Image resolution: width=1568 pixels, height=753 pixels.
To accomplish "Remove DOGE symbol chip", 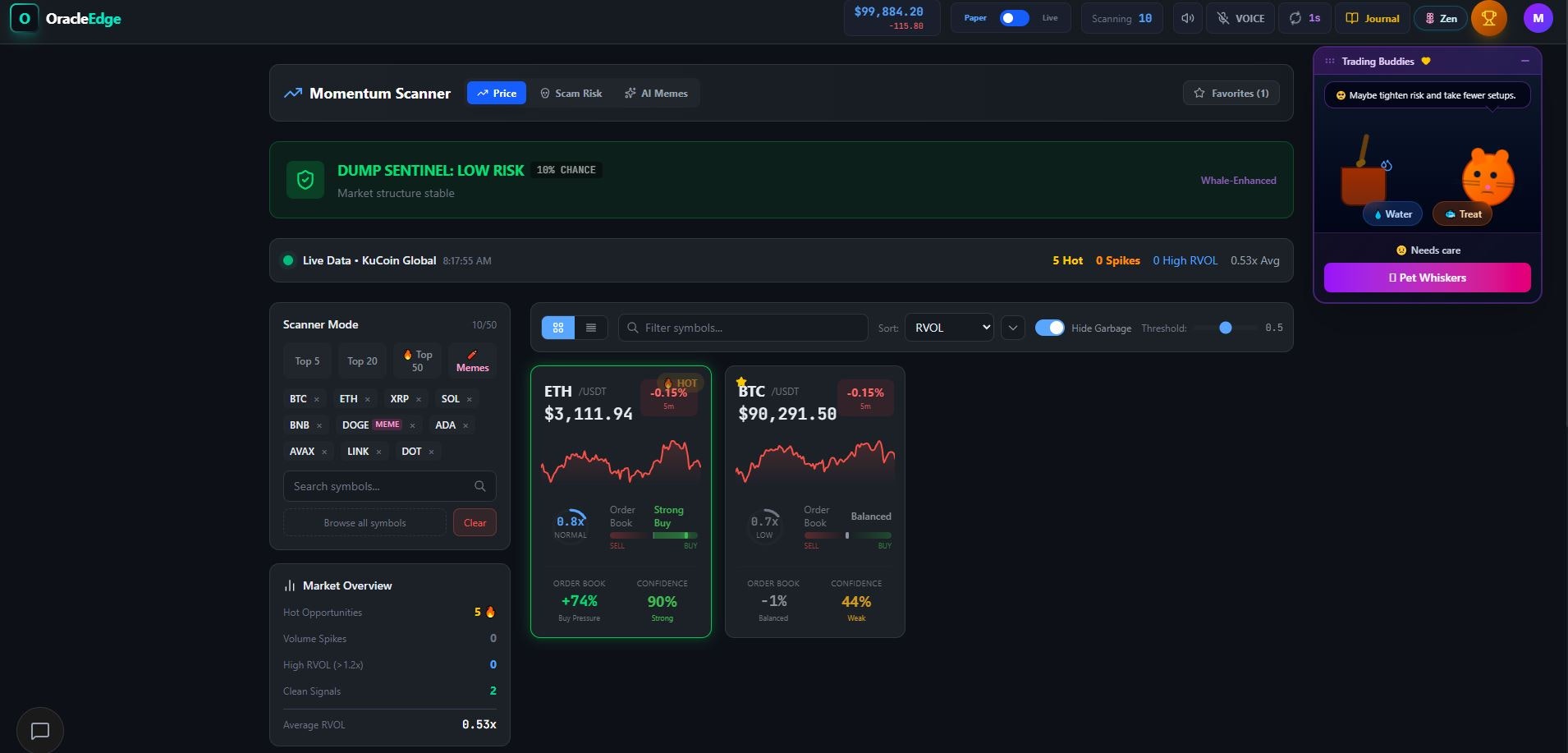I will click(412, 425).
